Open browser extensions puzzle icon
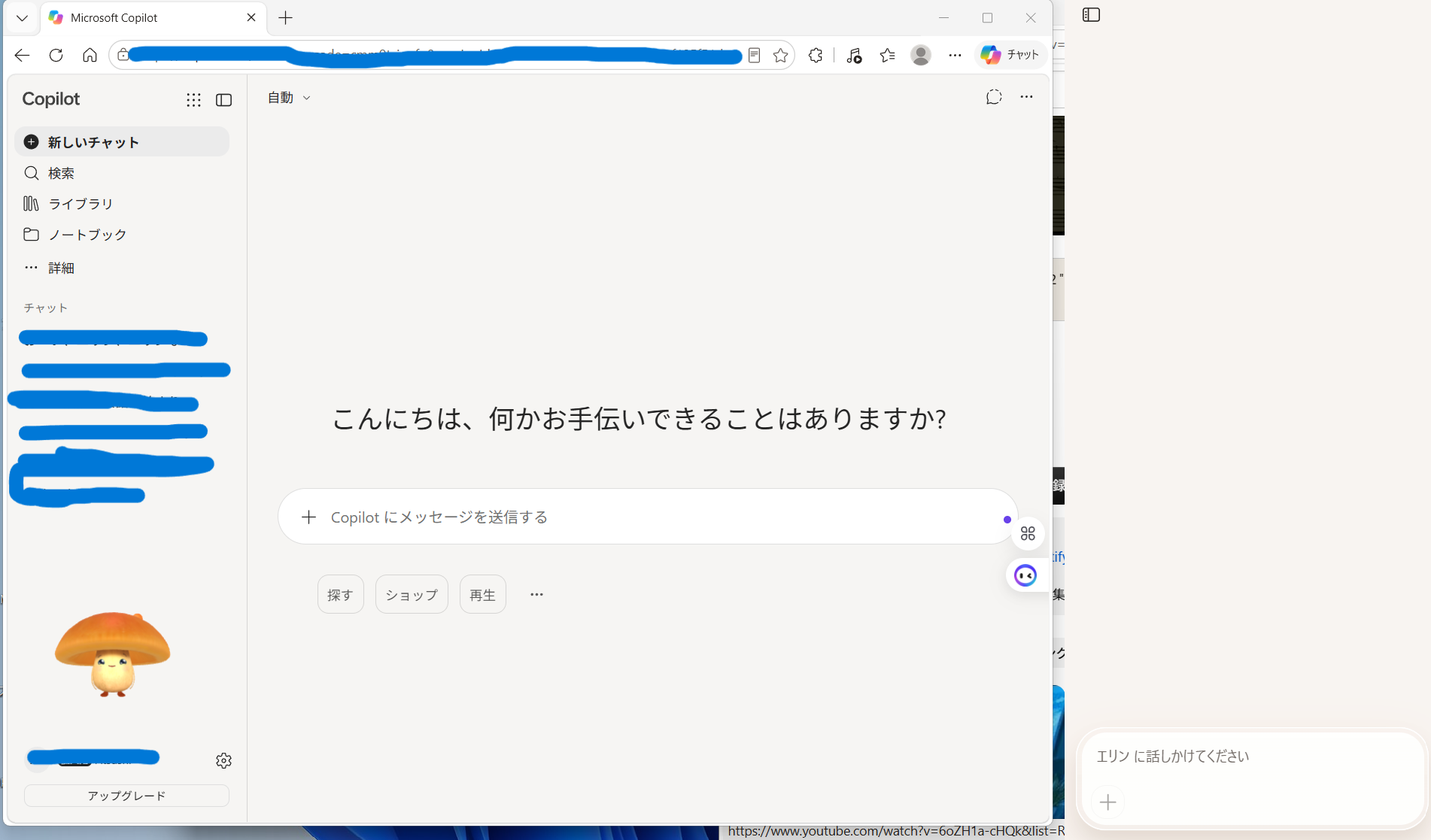 pyautogui.click(x=816, y=55)
